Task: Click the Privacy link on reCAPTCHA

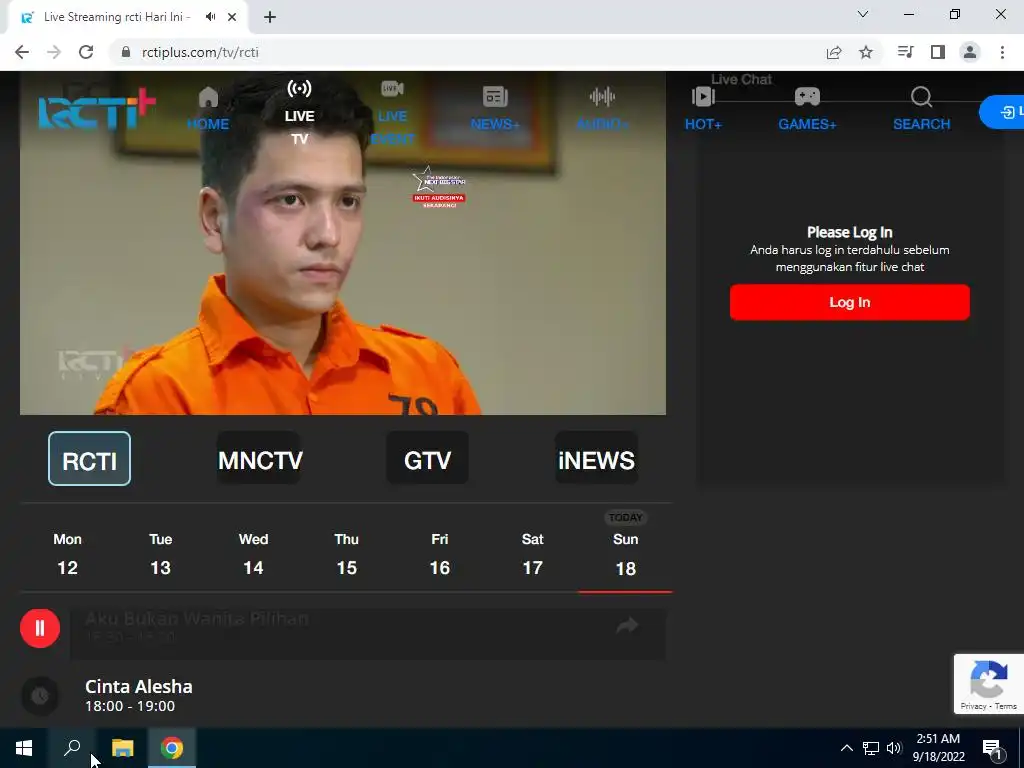Action: coord(973,706)
